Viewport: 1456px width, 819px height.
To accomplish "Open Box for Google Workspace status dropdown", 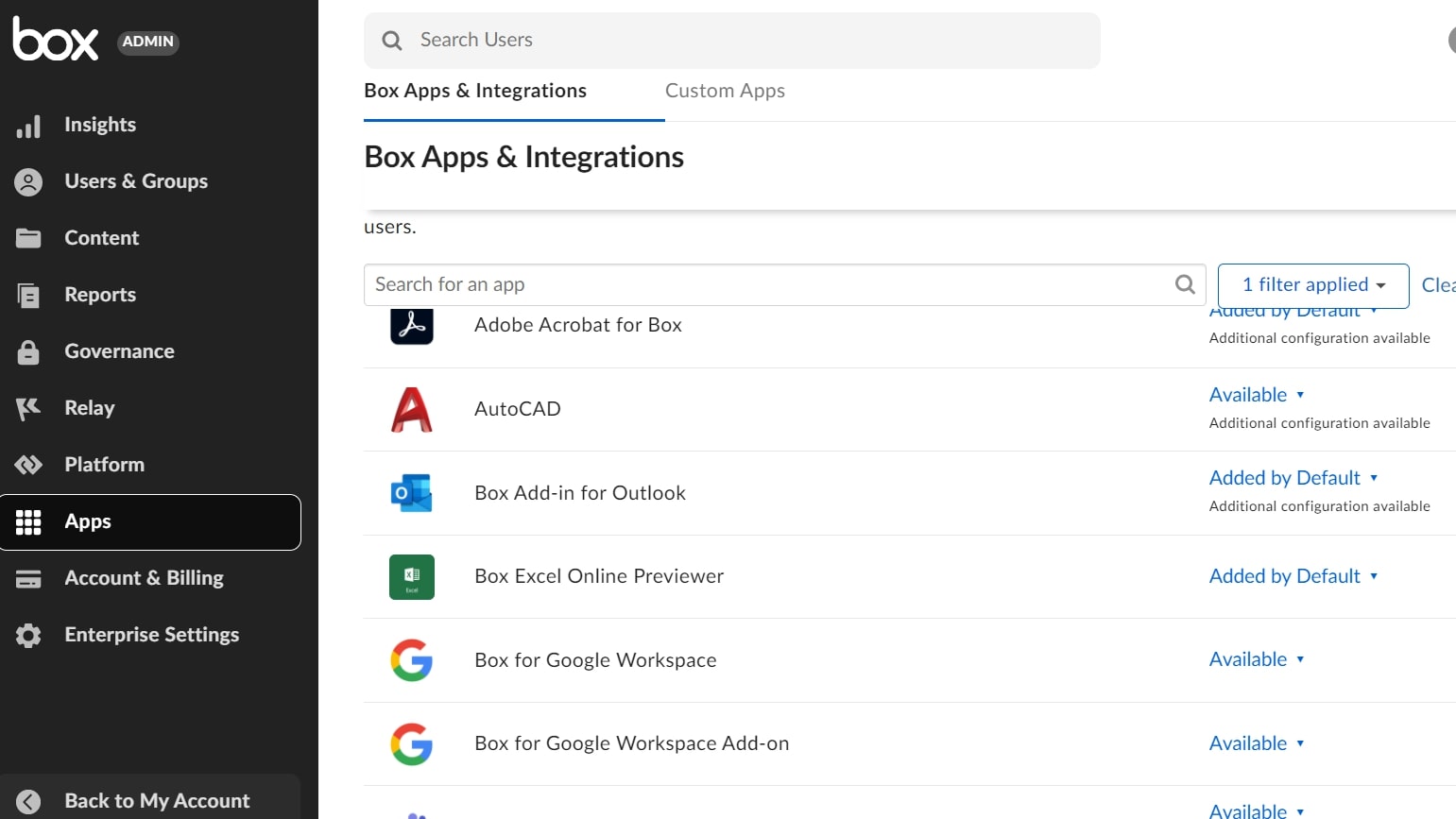I will pos(1257,659).
